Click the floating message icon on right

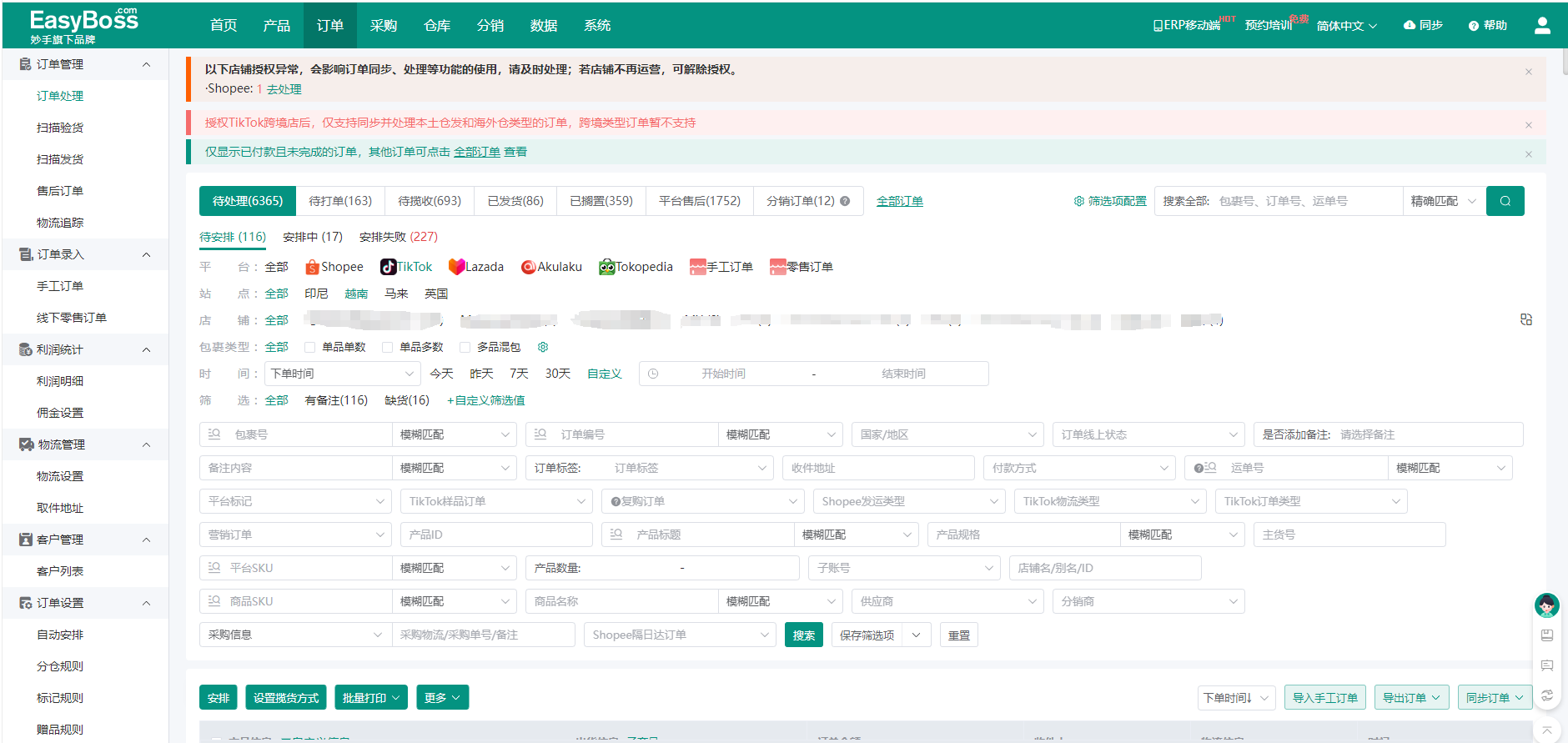coord(1547,665)
